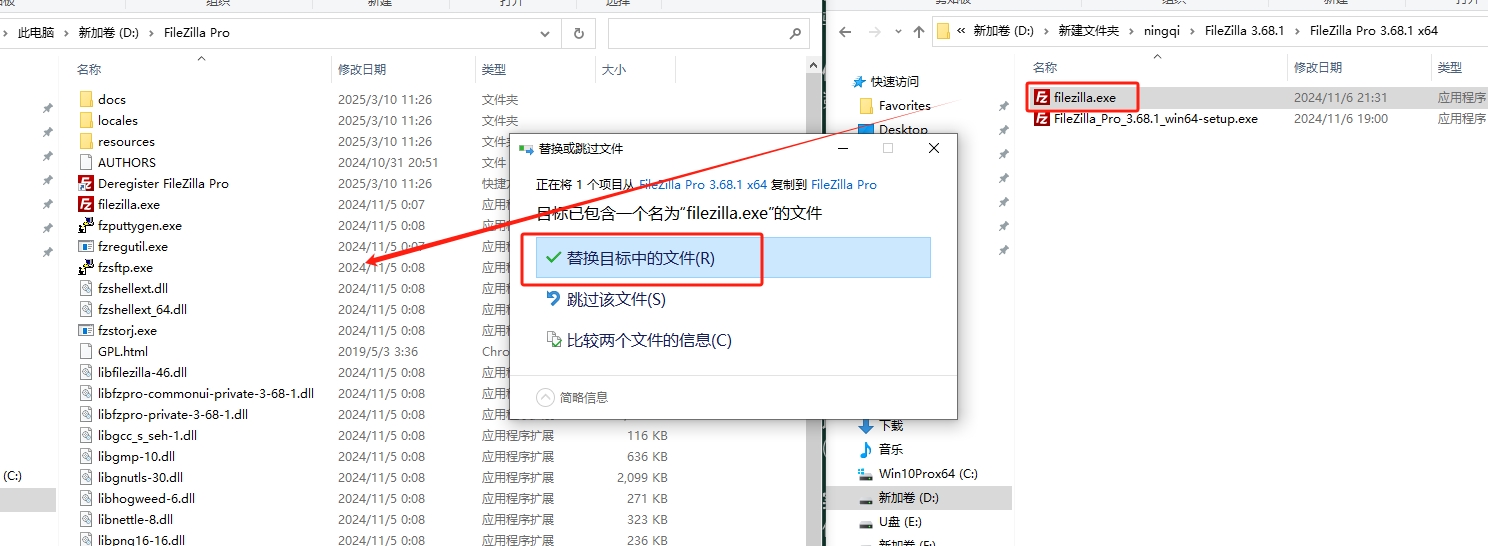Select the resources folder icon
Viewport: 1488px width, 546px height.
pyautogui.click(x=86, y=141)
